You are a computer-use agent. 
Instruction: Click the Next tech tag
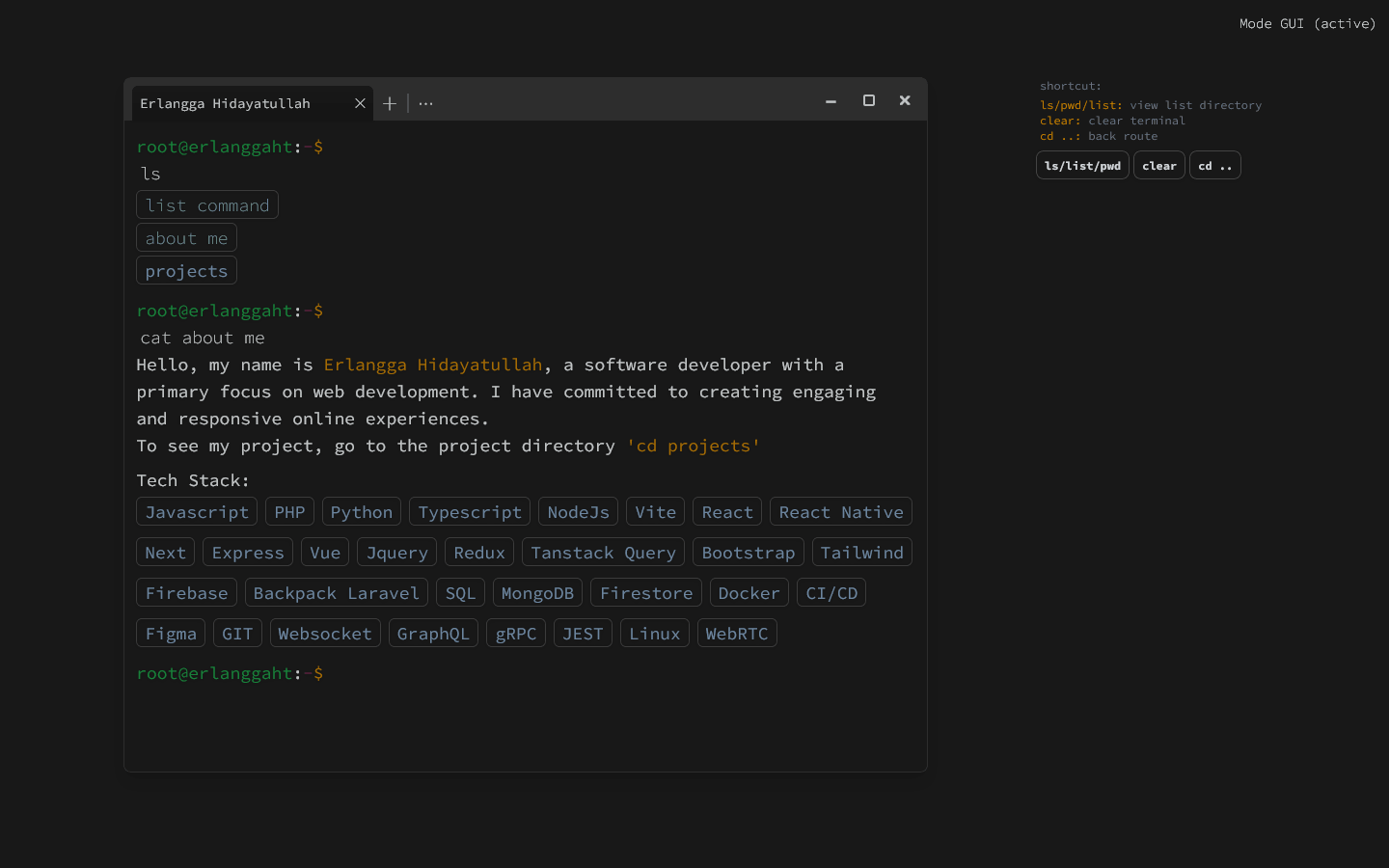click(165, 553)
